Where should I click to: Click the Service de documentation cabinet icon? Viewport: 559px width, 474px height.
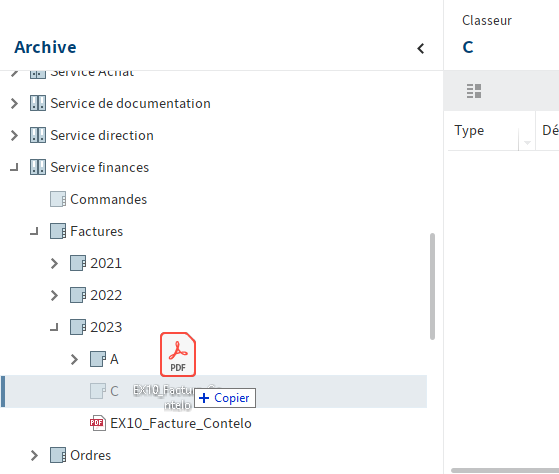tap(37, 103)
